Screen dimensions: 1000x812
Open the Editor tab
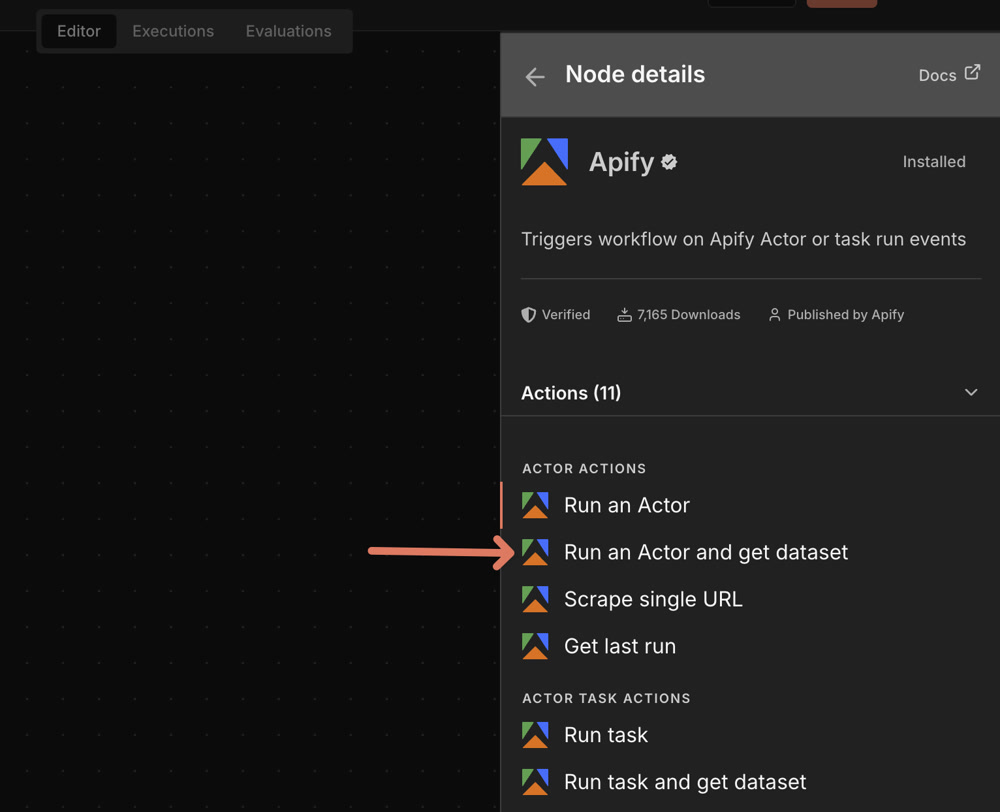coord(79,31)
